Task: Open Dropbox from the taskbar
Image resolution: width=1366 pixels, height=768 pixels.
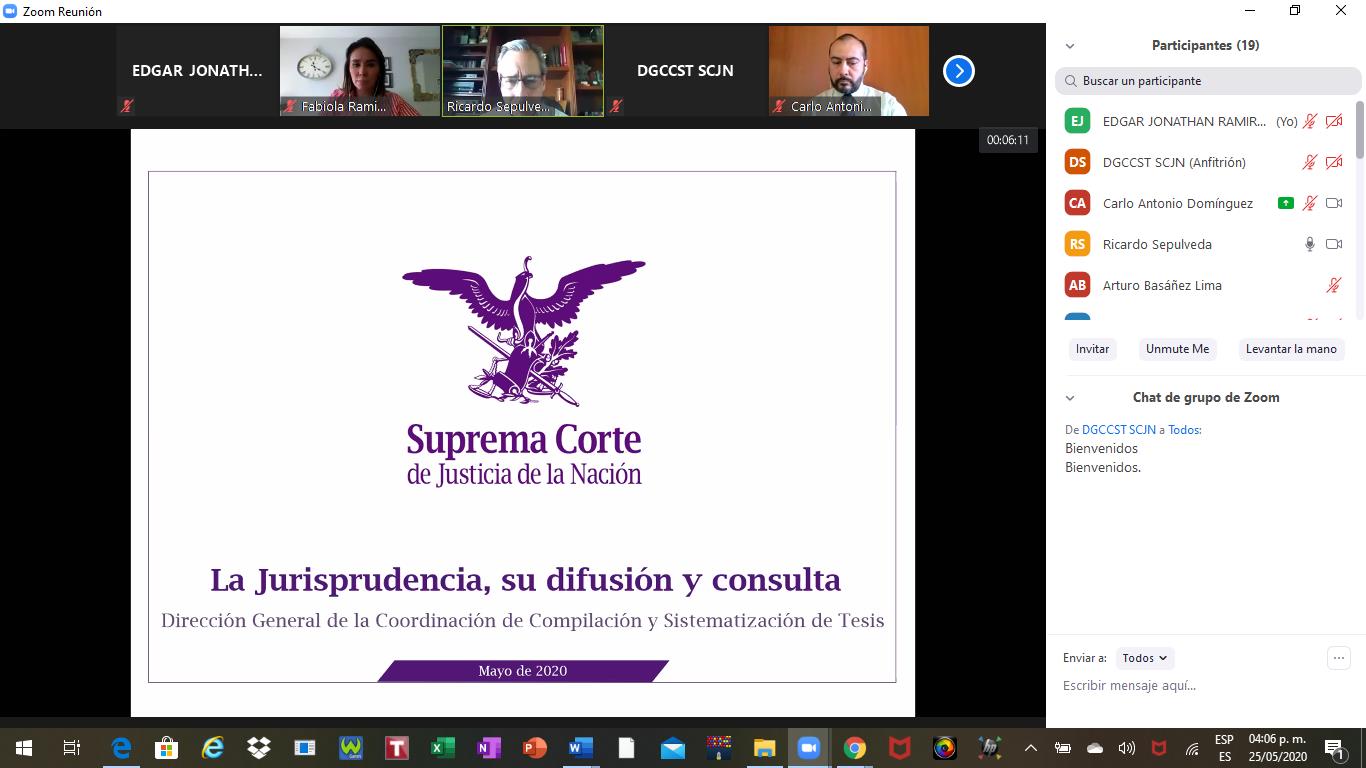Action: point(259,748)
